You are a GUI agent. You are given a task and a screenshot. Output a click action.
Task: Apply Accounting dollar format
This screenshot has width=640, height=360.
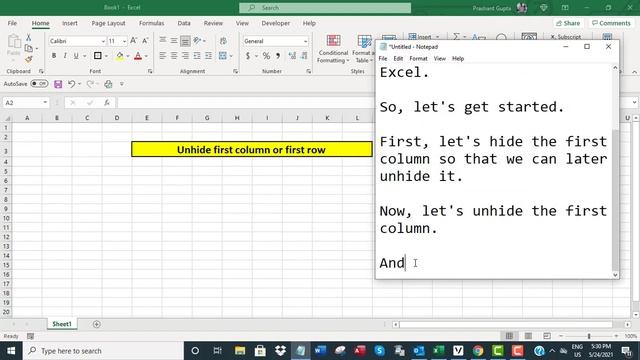coord(248,56)
